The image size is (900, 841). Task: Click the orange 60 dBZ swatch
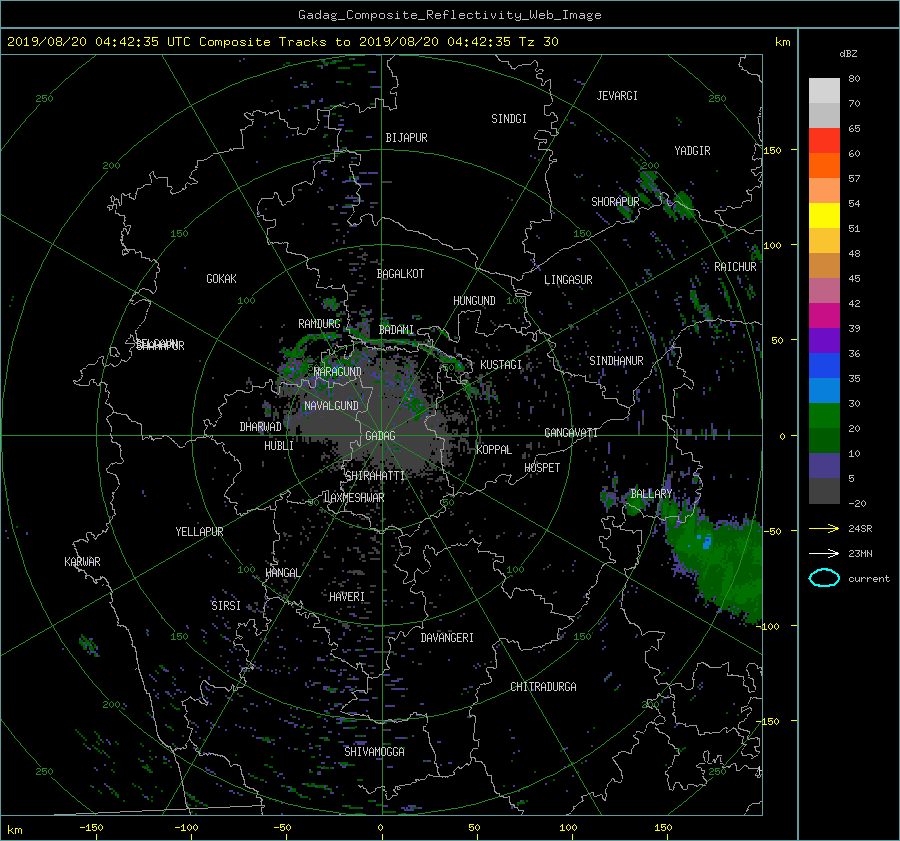tap(824, 165)
